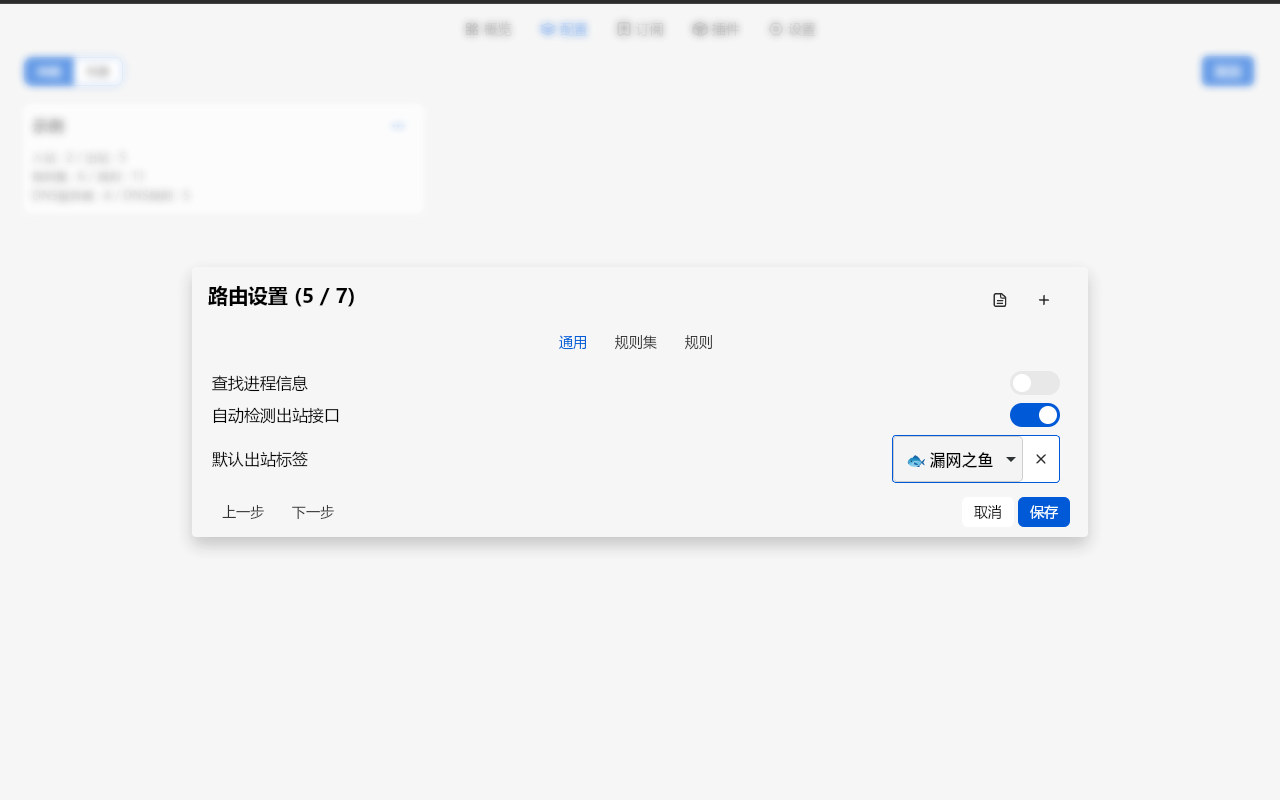Click the blue 保存 button
The image size is (1280, 800).
coord(1044,512)
